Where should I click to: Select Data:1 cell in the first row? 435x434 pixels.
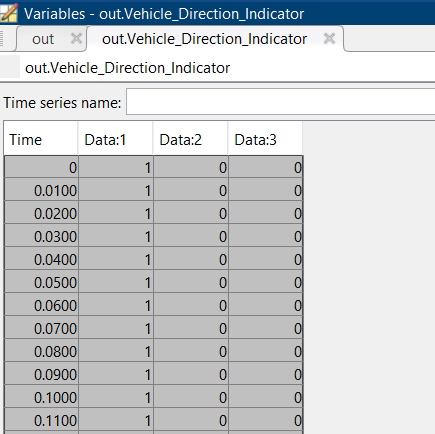[x=116, y=168]
